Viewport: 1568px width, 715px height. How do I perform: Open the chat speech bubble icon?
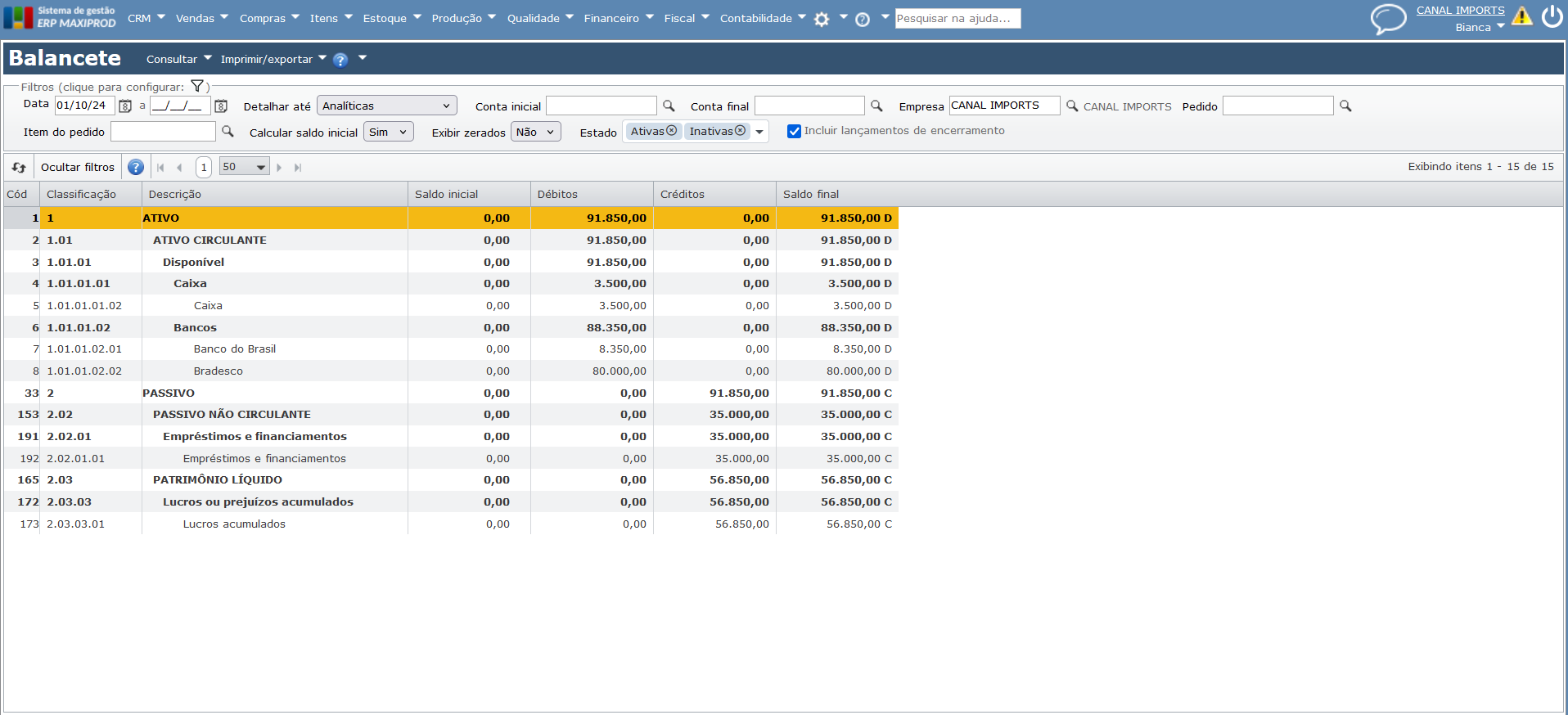pos(1388,18)
